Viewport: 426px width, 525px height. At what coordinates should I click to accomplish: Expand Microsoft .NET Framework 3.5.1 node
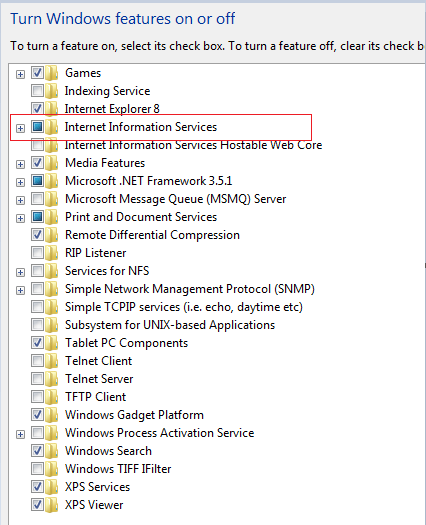20,182
